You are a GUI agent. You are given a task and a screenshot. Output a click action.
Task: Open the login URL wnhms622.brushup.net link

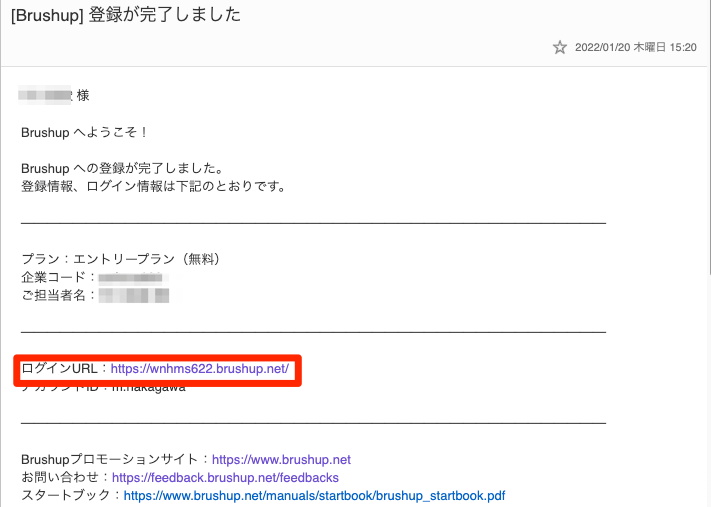point(200,369)
